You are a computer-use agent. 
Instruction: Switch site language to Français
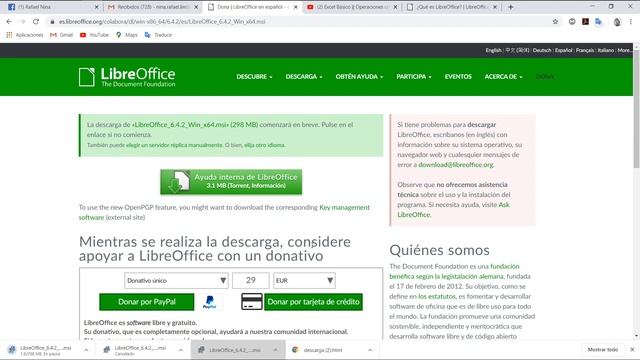tap(584, 50)
